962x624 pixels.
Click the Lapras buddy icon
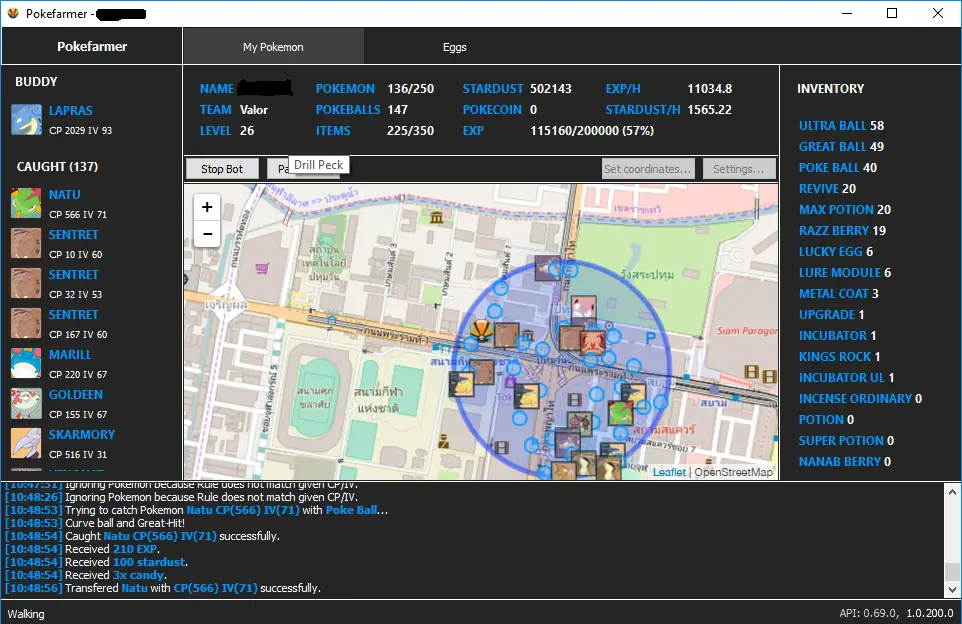[26, 119]
